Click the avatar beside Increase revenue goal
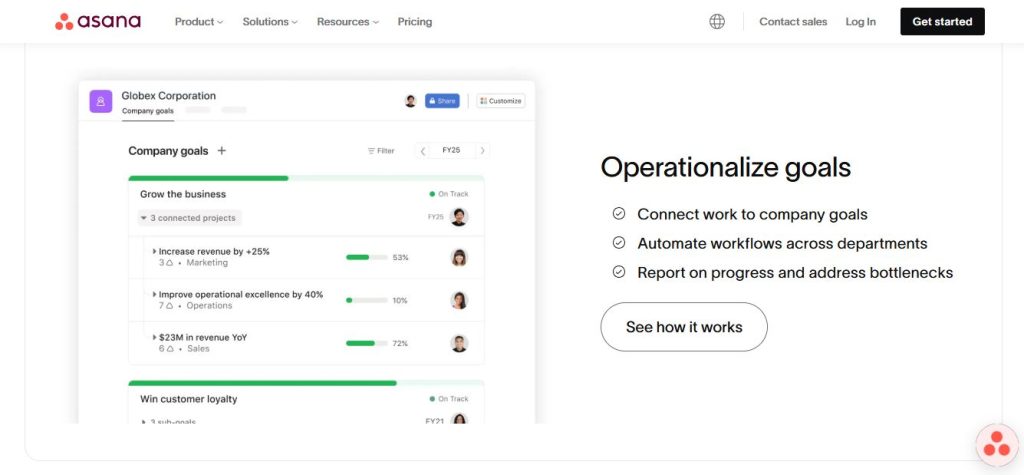Image resolution: width=1024 pixels, height=475 pixels. tap(459, 257)
